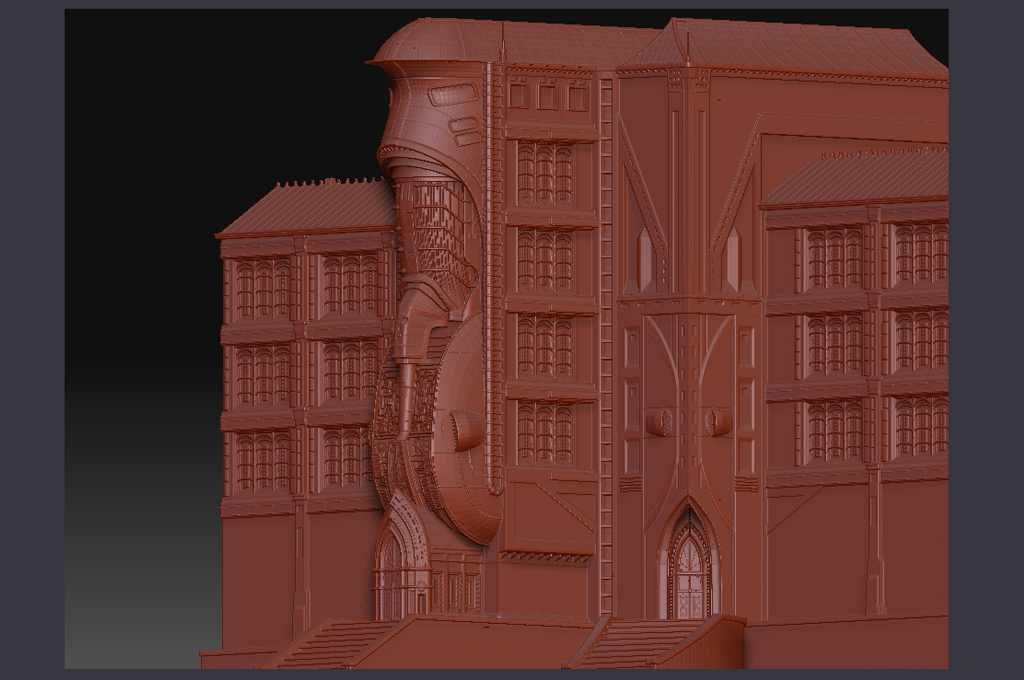This screenshot has width=1024, height=680.
Task: Select the gothic arched door of central tower
Action: coord(689,560)
